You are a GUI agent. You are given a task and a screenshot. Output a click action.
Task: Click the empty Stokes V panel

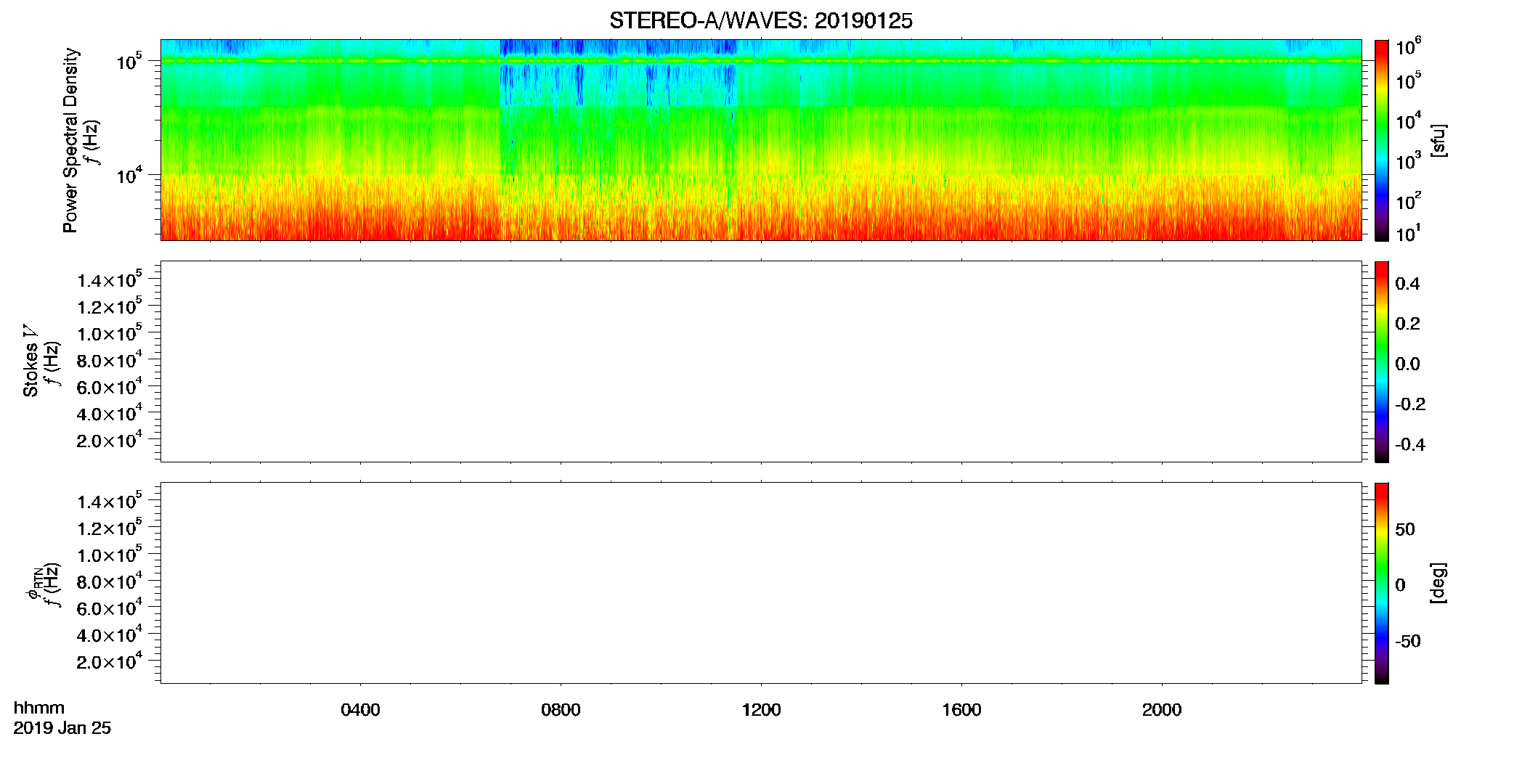(761, 362)
